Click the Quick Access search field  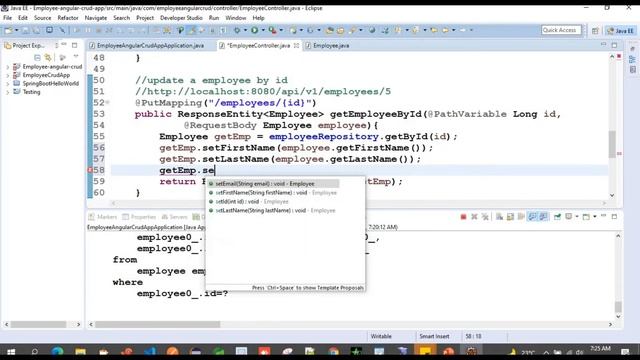coord(561,30)
